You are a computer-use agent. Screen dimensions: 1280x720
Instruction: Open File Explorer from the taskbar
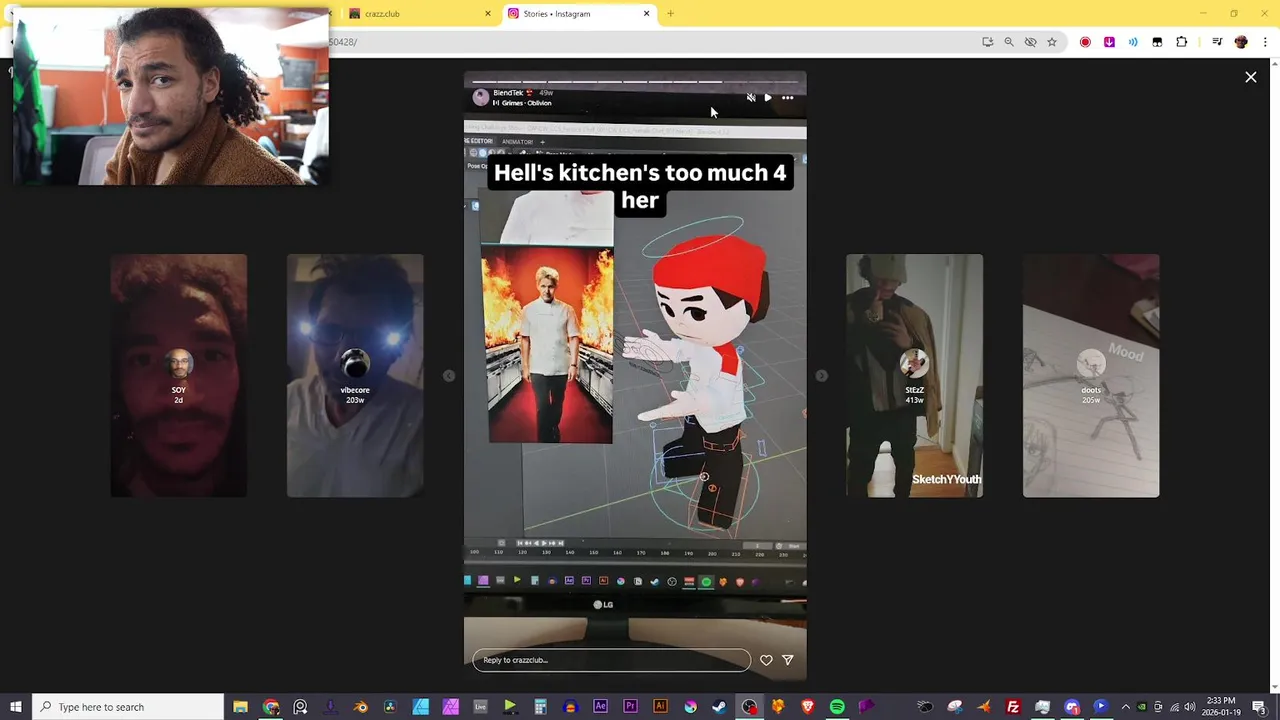coord(241,707)
